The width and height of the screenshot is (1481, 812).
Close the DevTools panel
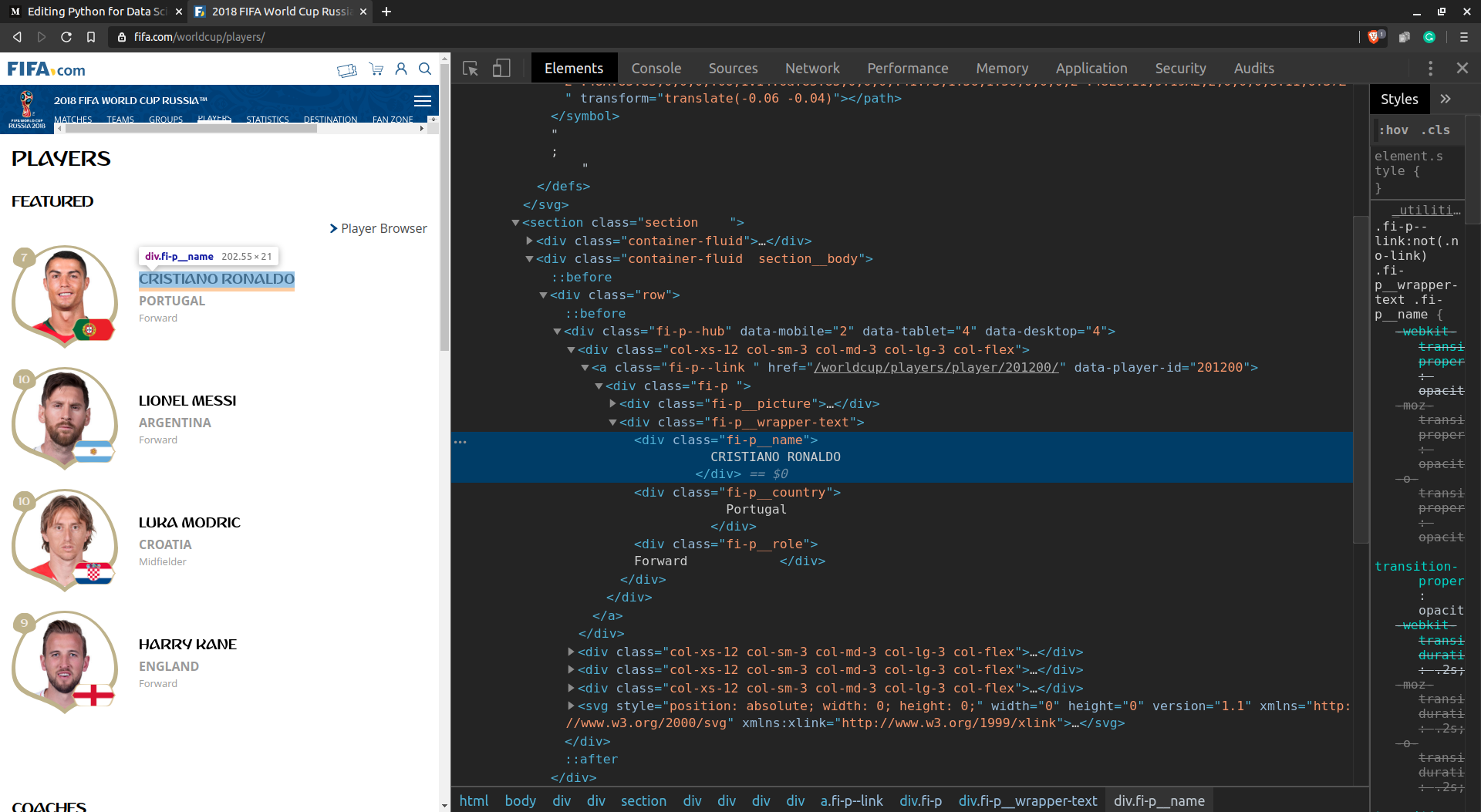(x=1462, y=68)
